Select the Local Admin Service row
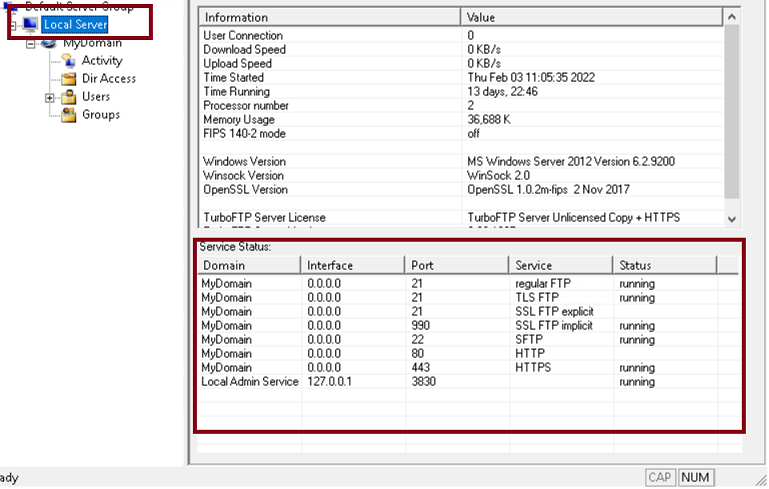Screen dimensions: 769x489 click(468, 382)
